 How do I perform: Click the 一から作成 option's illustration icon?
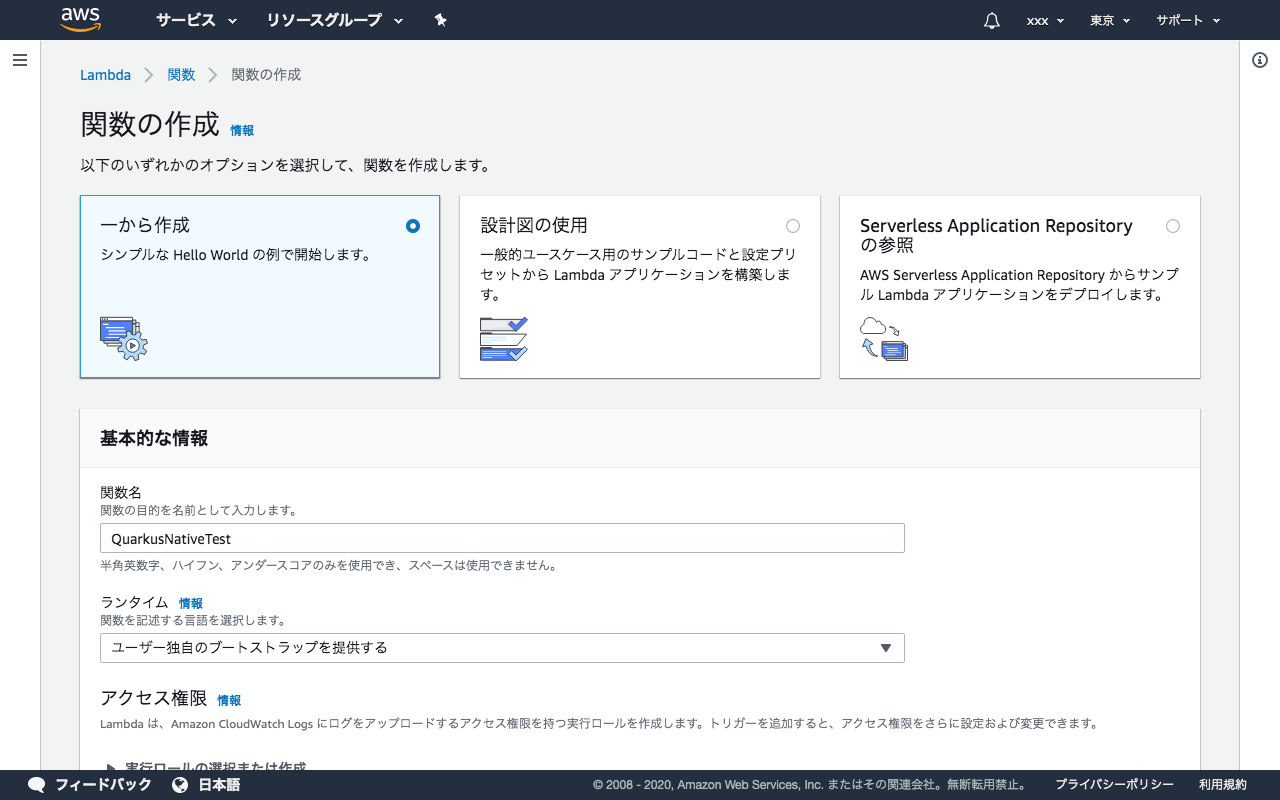click(123, 339)
